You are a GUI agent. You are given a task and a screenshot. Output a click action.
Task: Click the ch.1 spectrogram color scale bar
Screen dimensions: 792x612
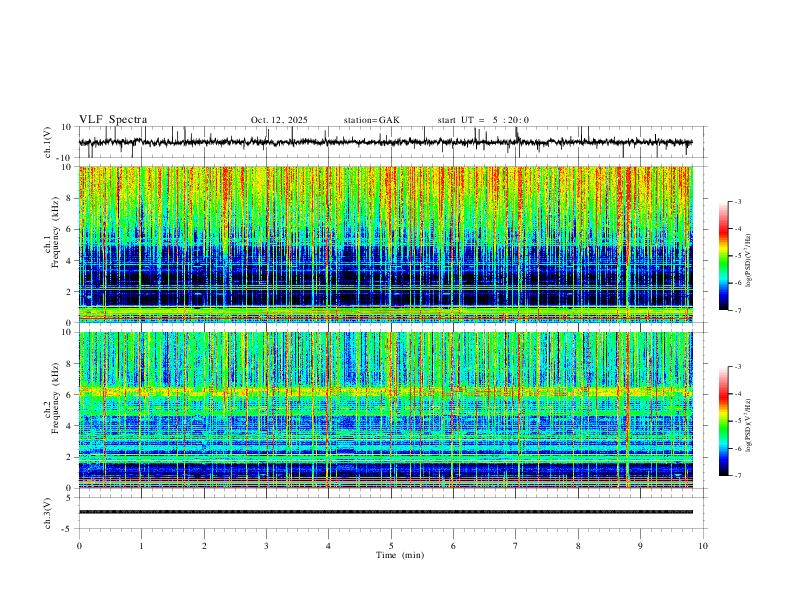click(x=724, y=256)
